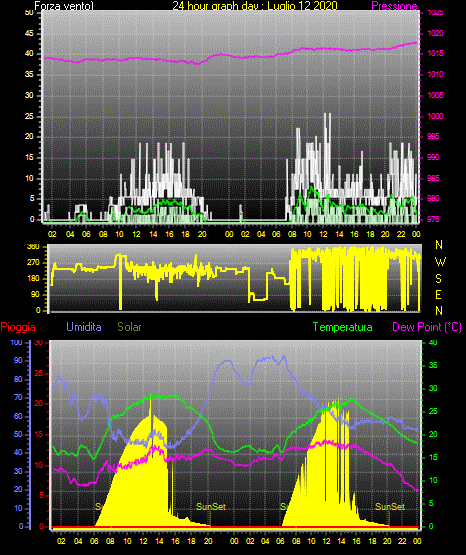Click the 1020 pressure axis value
This screenshot has height=555, width=466.
[x=435, y=33]
